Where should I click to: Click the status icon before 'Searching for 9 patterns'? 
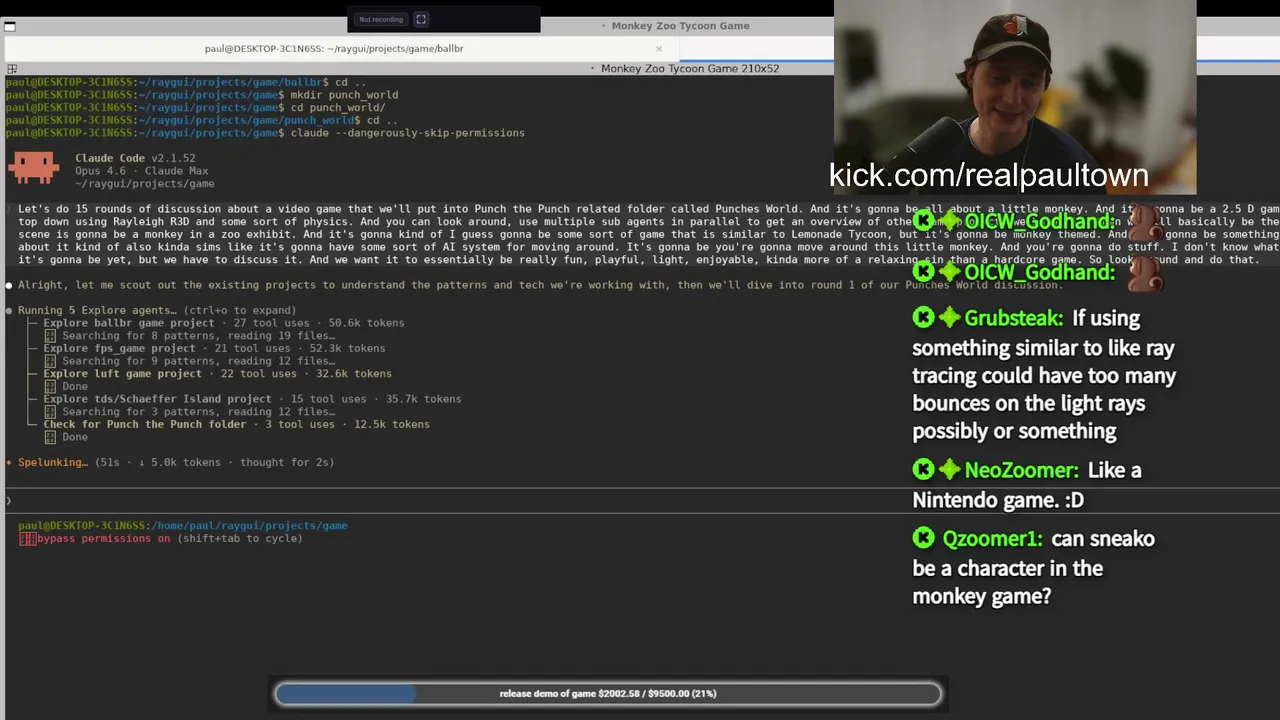[50, 361]
